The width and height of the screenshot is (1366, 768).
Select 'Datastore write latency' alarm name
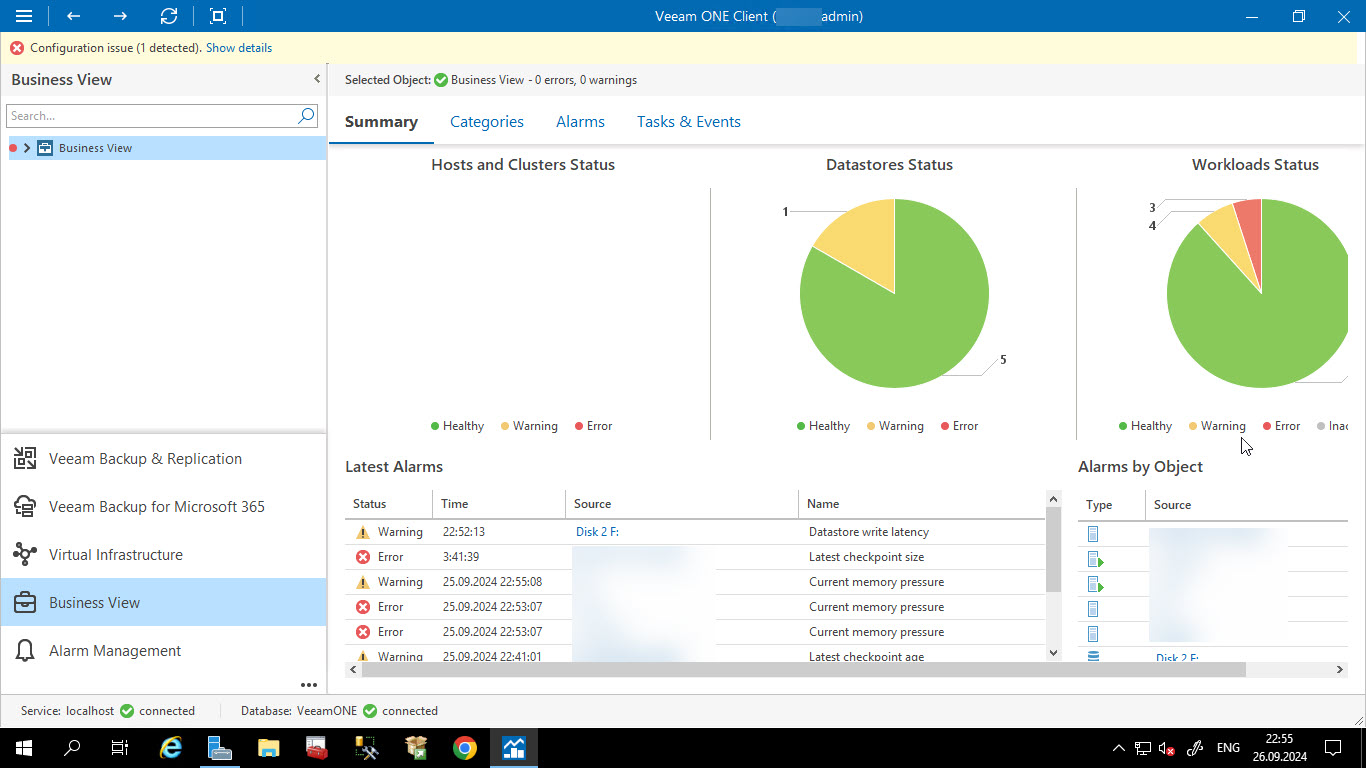(869, 532)
